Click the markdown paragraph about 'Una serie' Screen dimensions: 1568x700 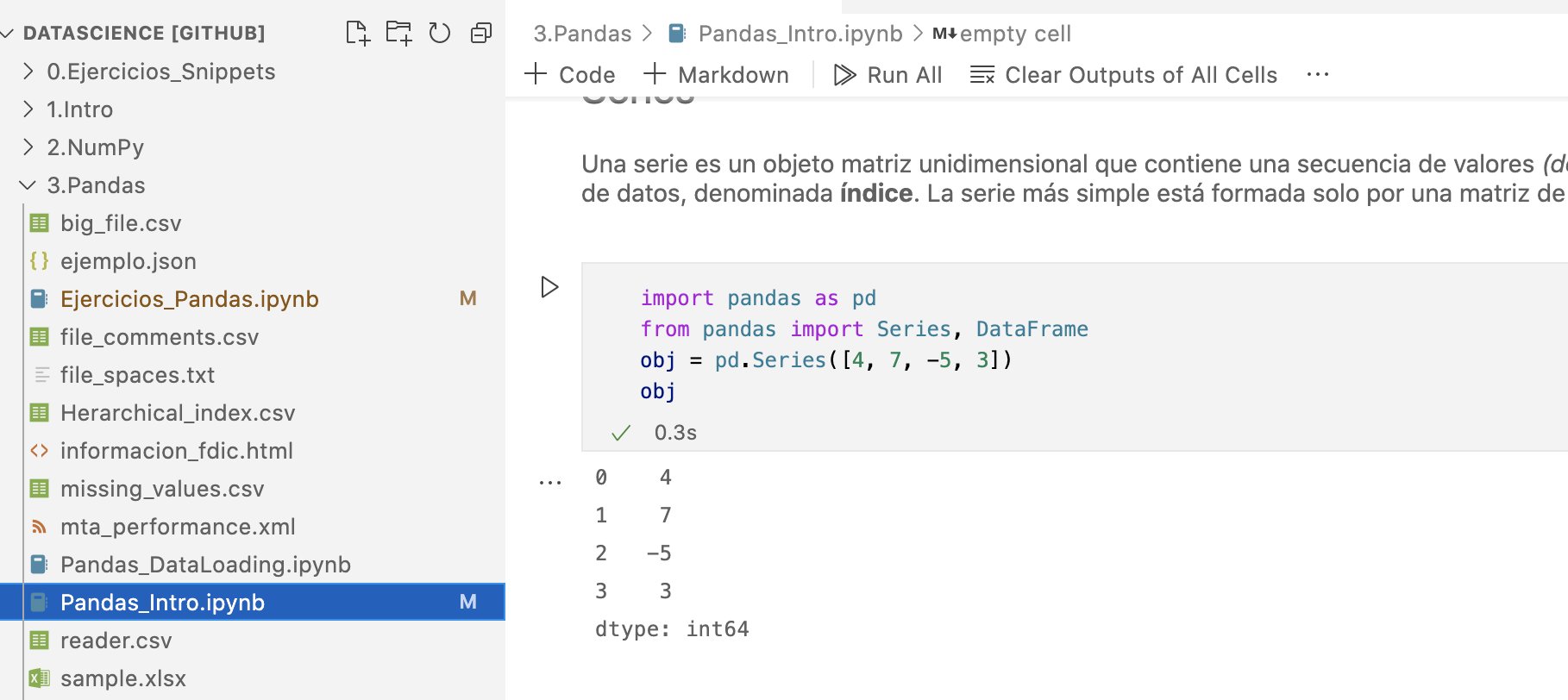click(1074, 178)
